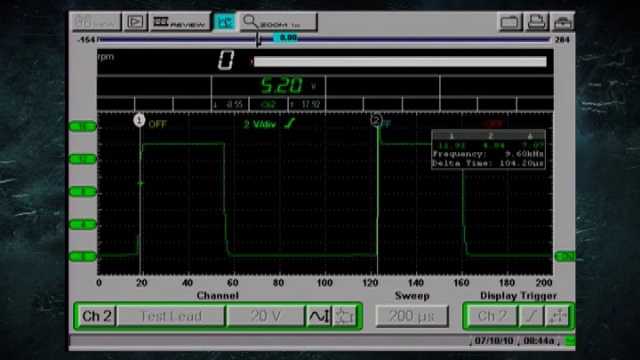Click the Frequency 9.60kHz readout

point(488,154)
